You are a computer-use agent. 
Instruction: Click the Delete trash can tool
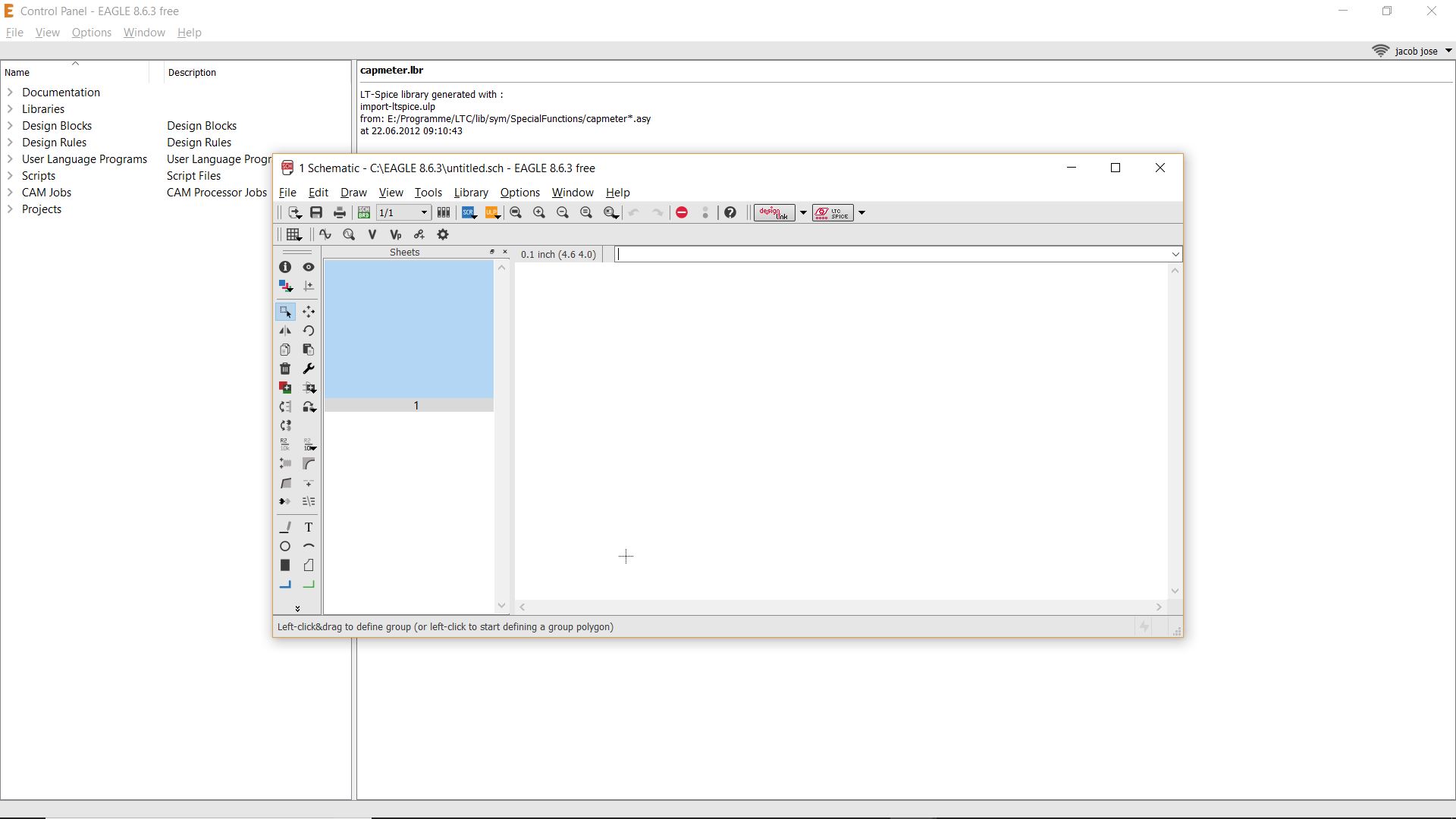pyautogui.click(x=285, y=369)
